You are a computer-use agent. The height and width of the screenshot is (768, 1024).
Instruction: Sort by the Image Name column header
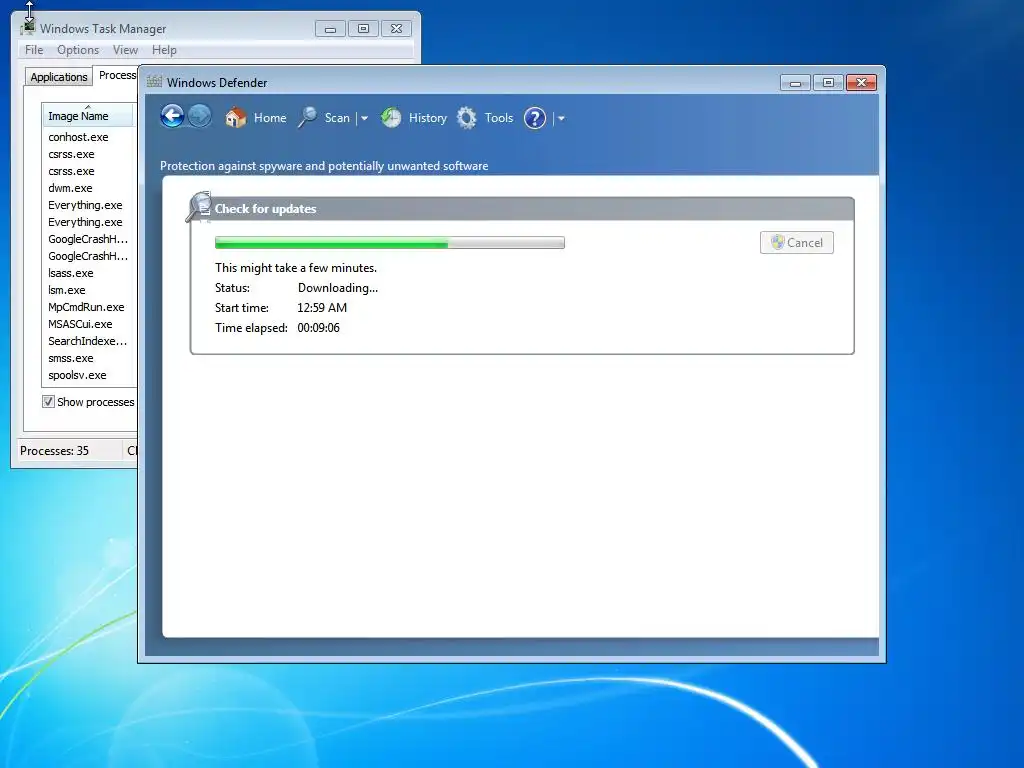(x=88, y=116)
